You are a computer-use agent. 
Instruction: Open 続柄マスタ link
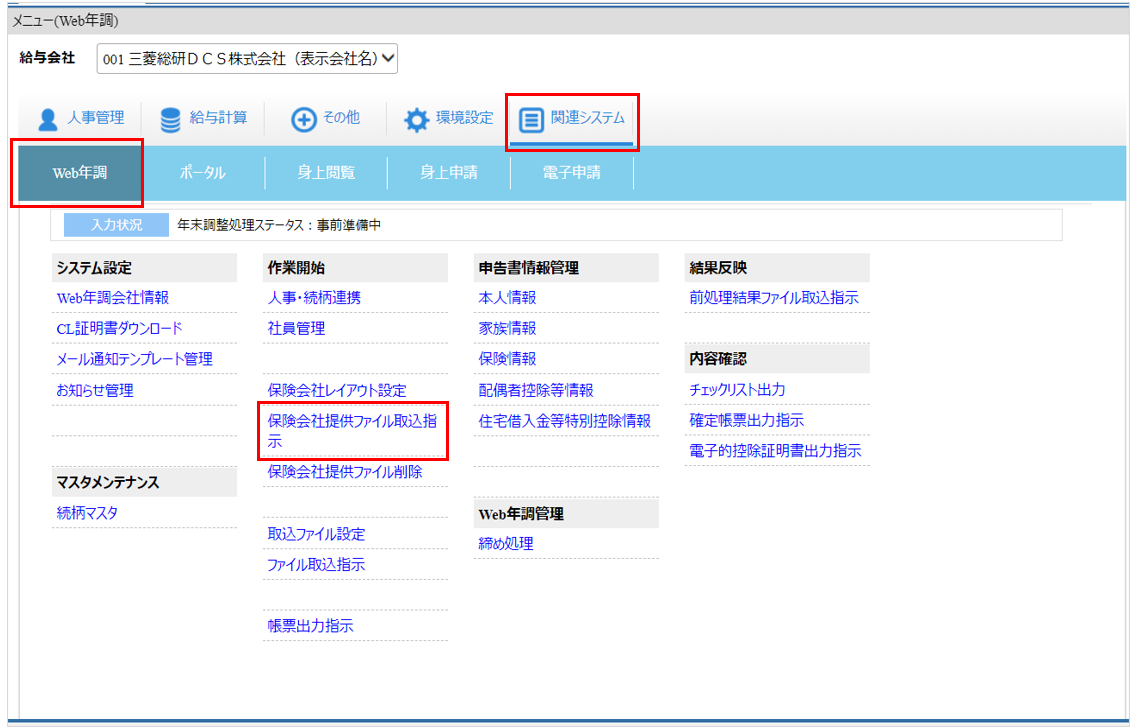[87, 513]
